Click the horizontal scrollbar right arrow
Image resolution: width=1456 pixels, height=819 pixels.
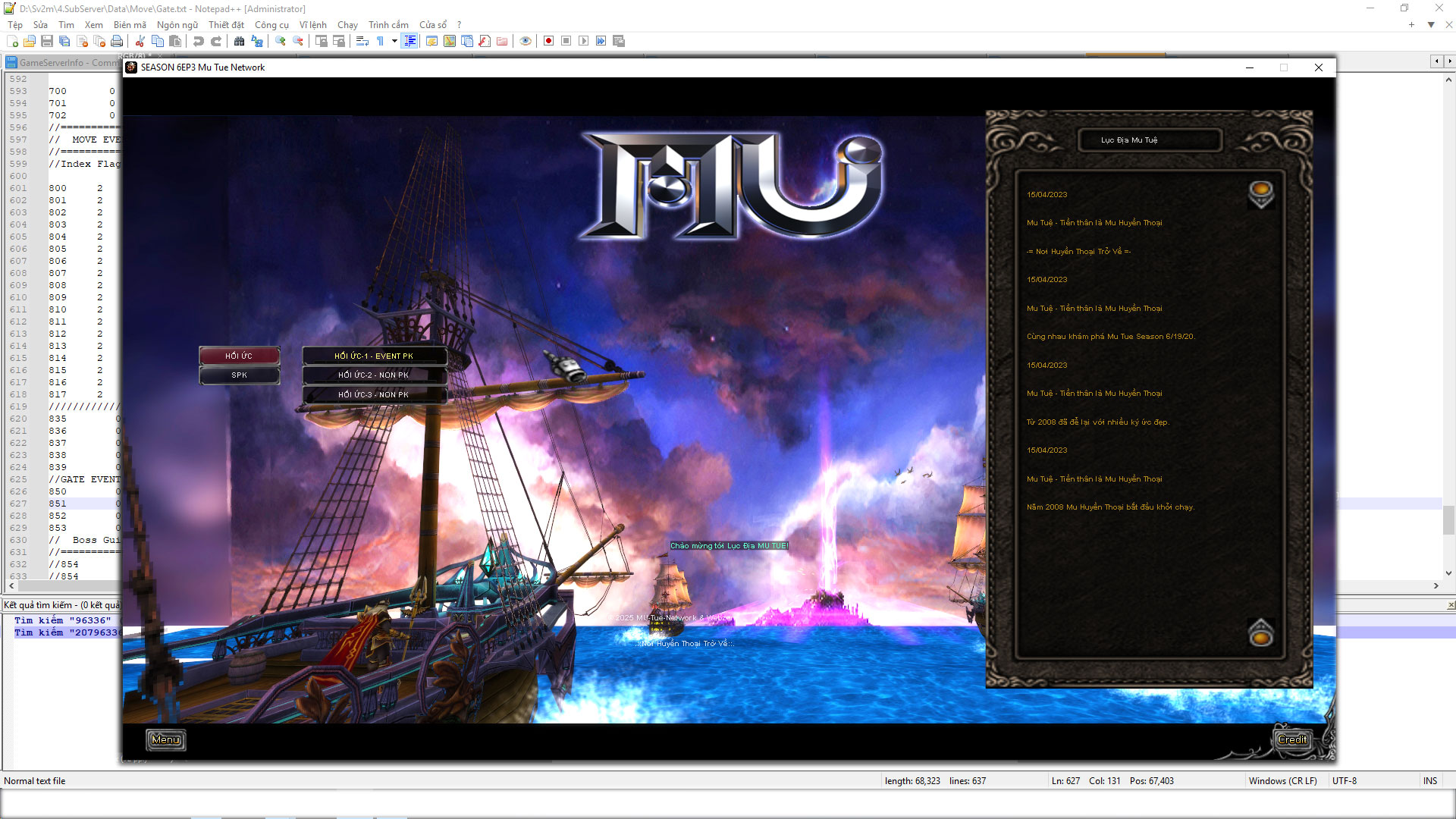click(1436, 585)
